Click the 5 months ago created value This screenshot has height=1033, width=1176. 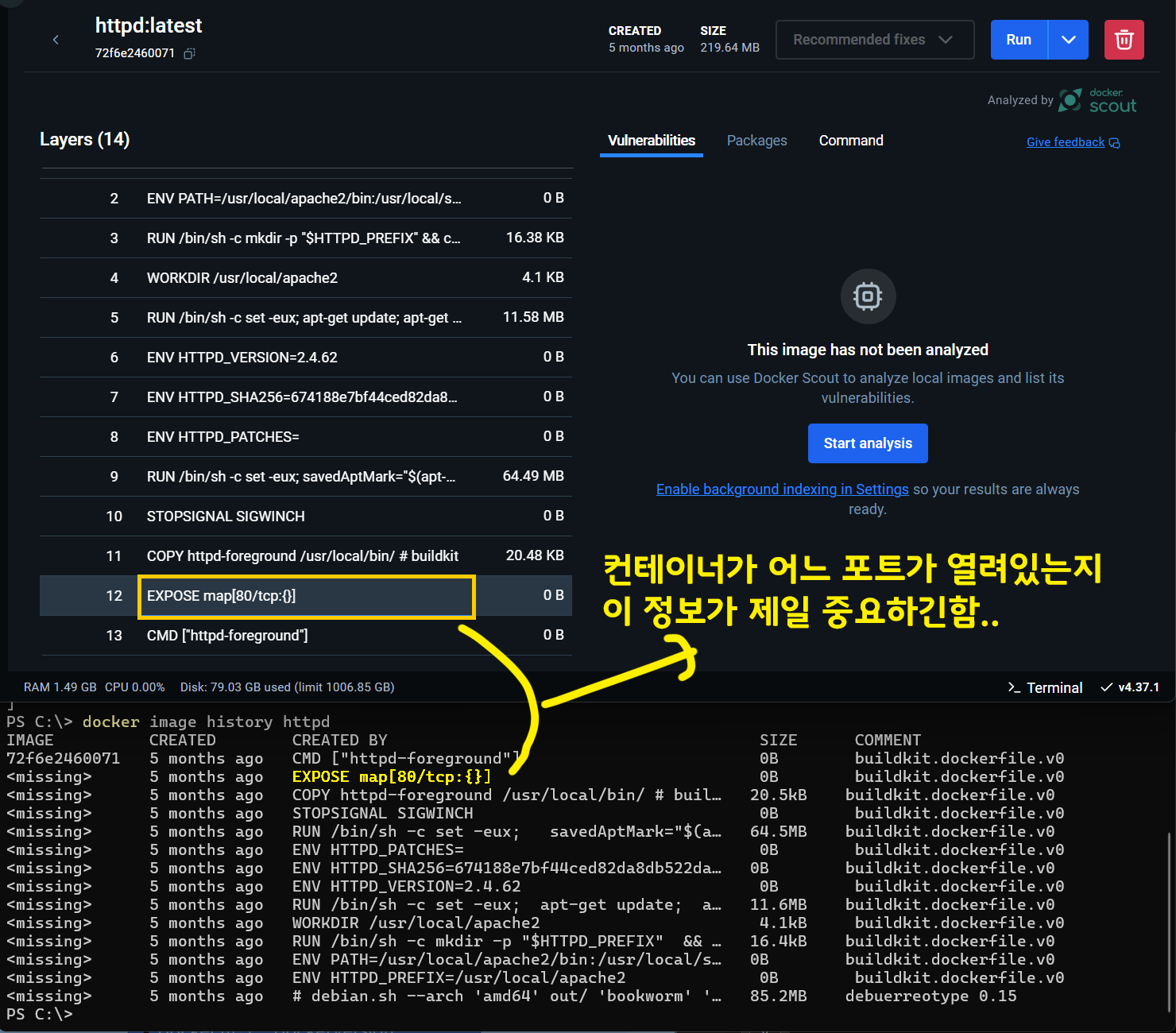tap(646, 48)
